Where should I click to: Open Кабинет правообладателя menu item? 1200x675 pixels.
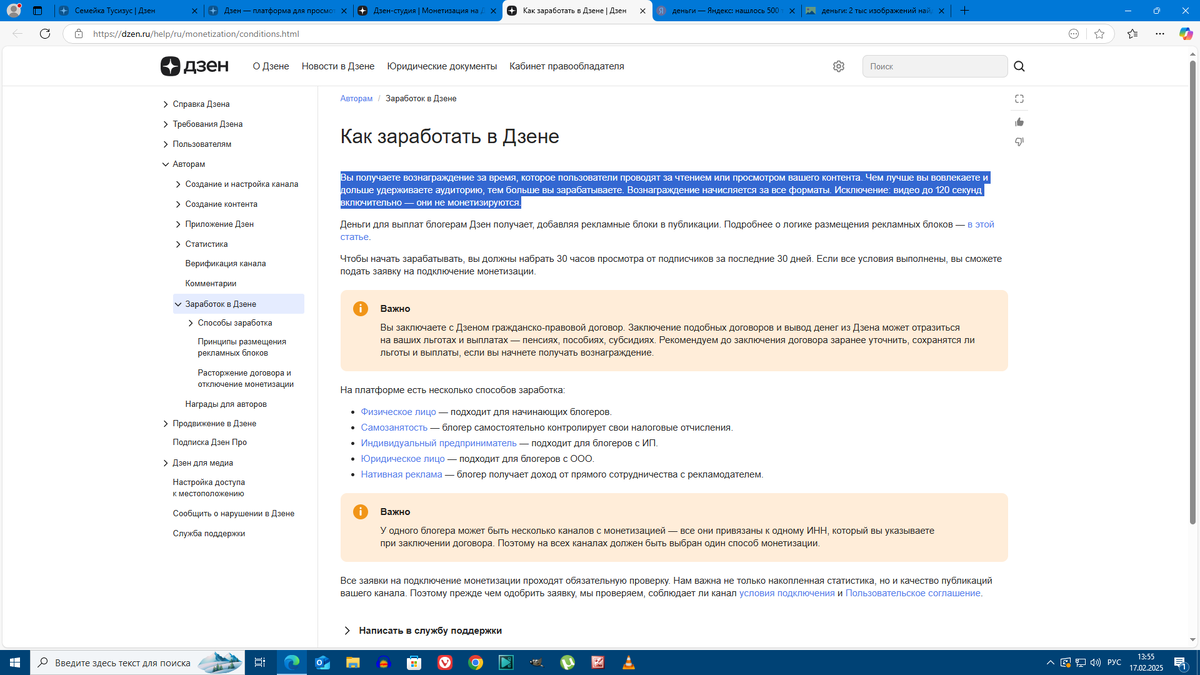[x=567, y=66]
